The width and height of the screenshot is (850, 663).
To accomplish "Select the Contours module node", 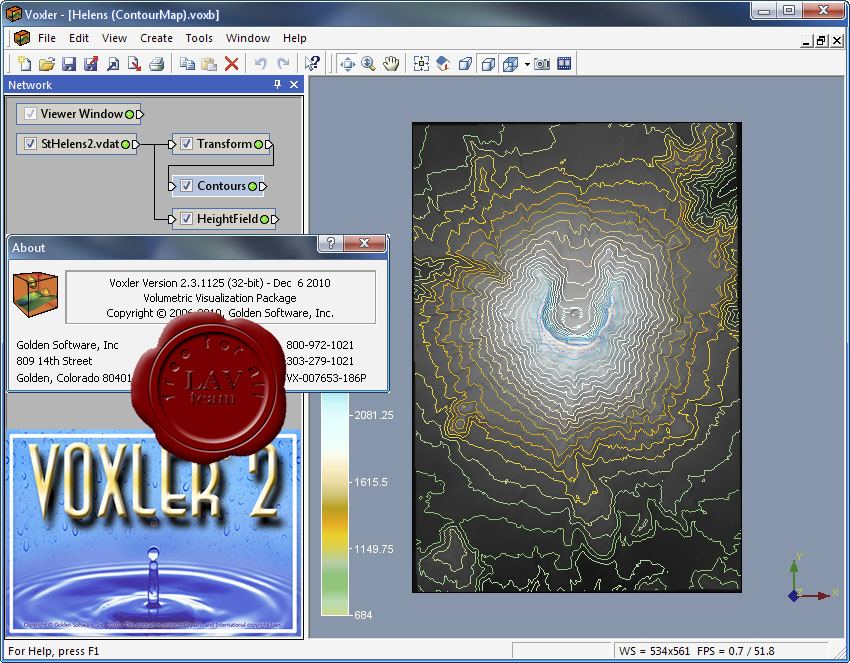I will (x=218, y=186).
